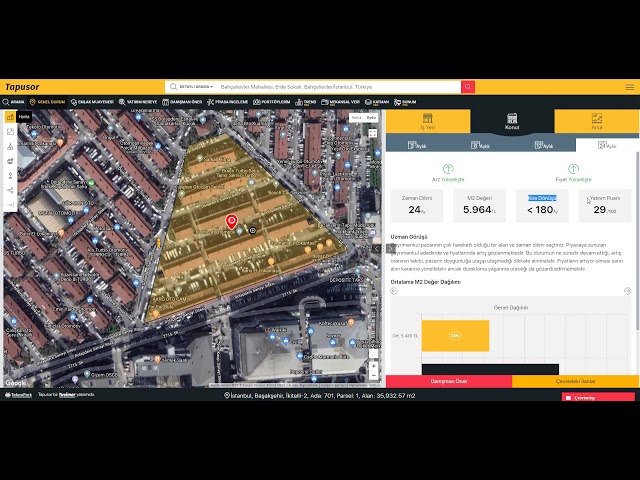The width and height of the screenshot is (640, 480).
Task: Click the share icon in map sidebar
Action: tap(10, 190)
